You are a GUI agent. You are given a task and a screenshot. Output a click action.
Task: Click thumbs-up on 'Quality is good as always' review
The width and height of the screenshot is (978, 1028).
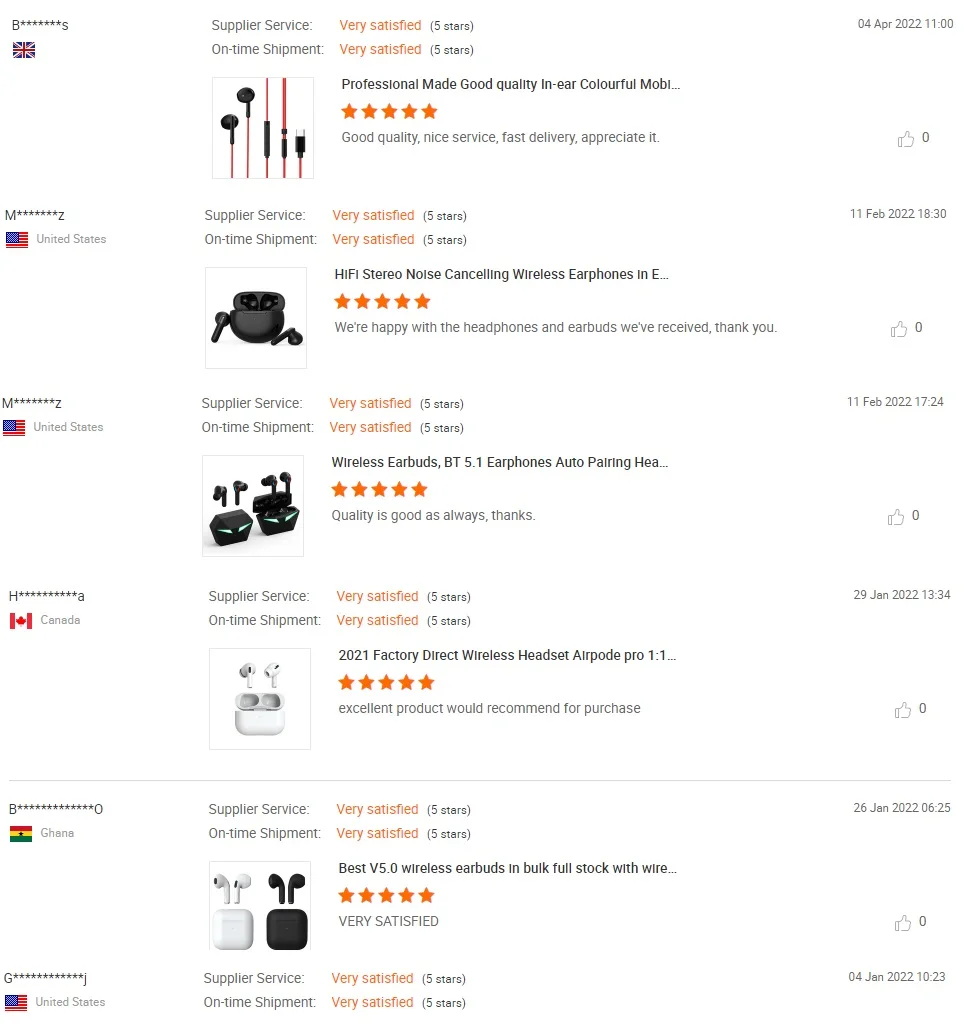[896, 517]
